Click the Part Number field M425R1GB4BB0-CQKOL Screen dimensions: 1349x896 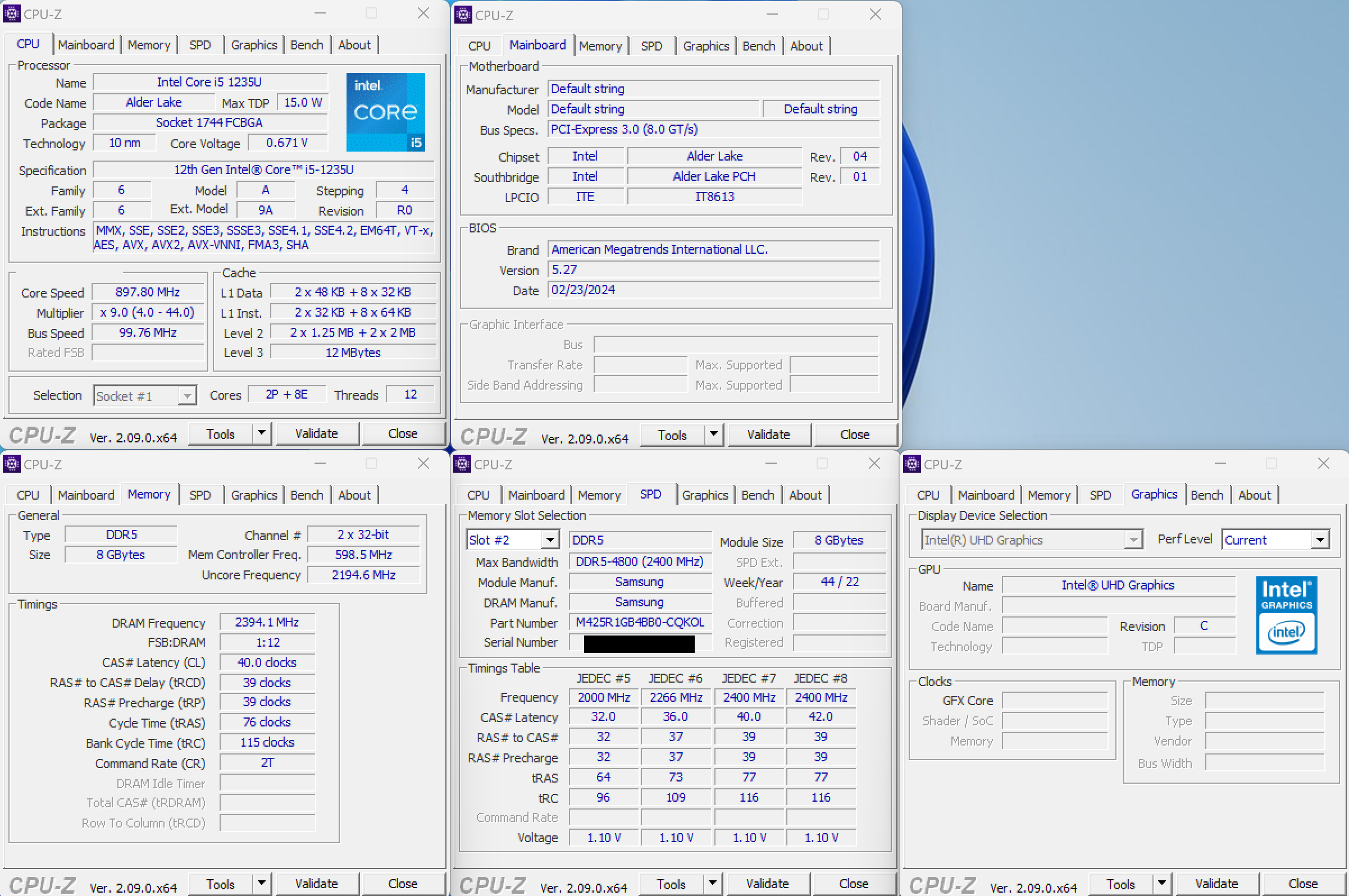[x=640, y=622]
